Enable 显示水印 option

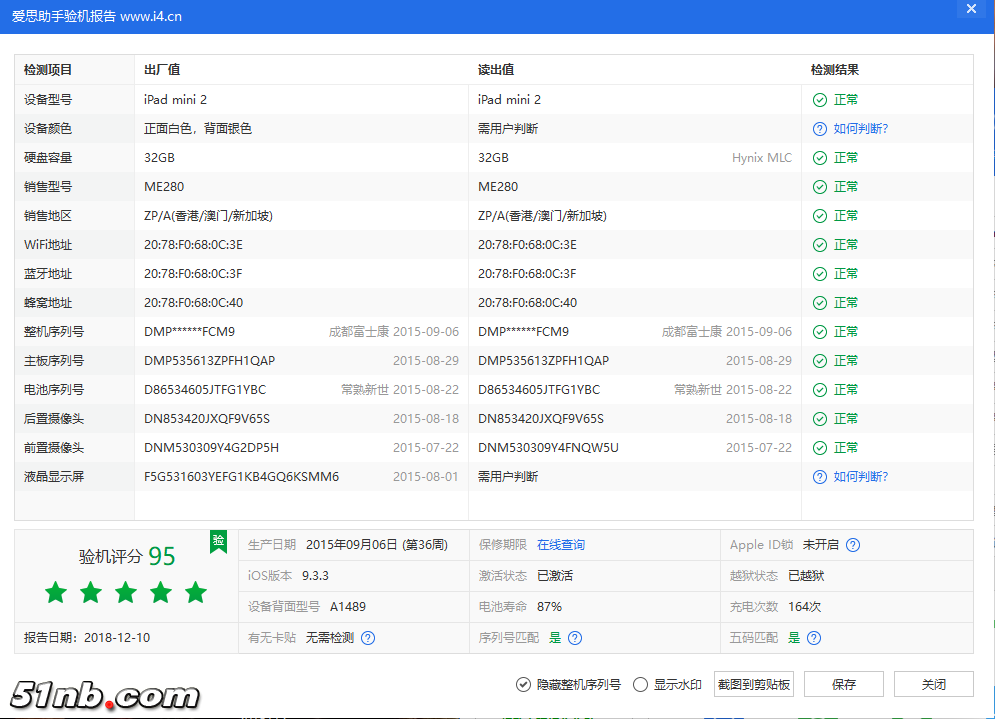click(641, 685)
